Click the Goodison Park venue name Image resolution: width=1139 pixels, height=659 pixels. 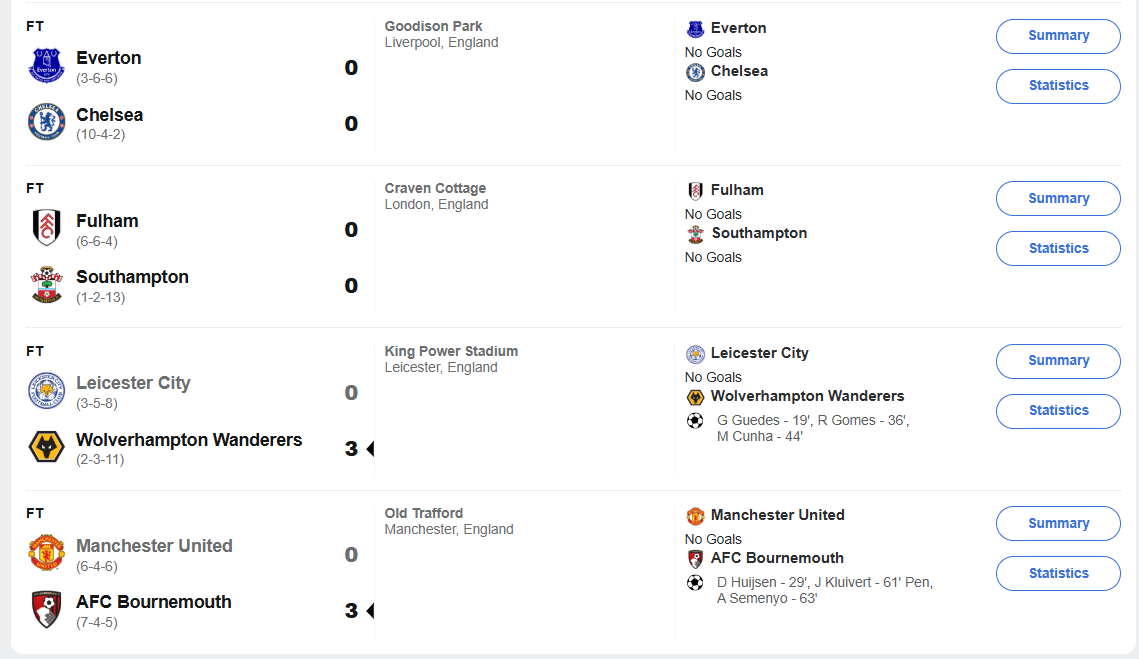coord(433,26)
